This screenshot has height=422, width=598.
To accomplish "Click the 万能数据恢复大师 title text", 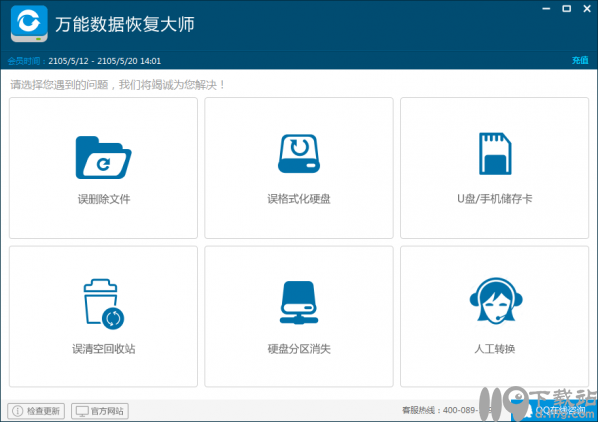I will point(125,24).
